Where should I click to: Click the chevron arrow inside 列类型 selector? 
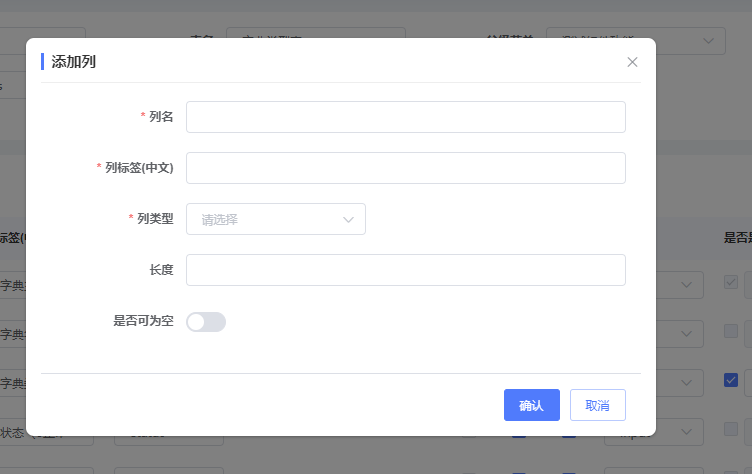(x=349, y=219)
